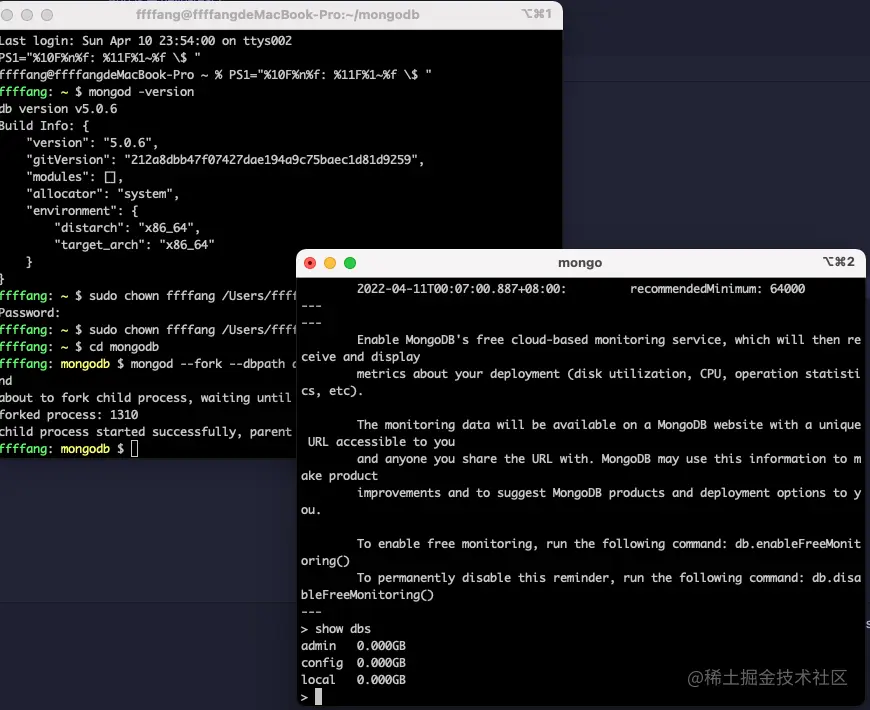870x710 pixels.
Task: Click the '"modules": [],' line
Action: pos(74,177)
